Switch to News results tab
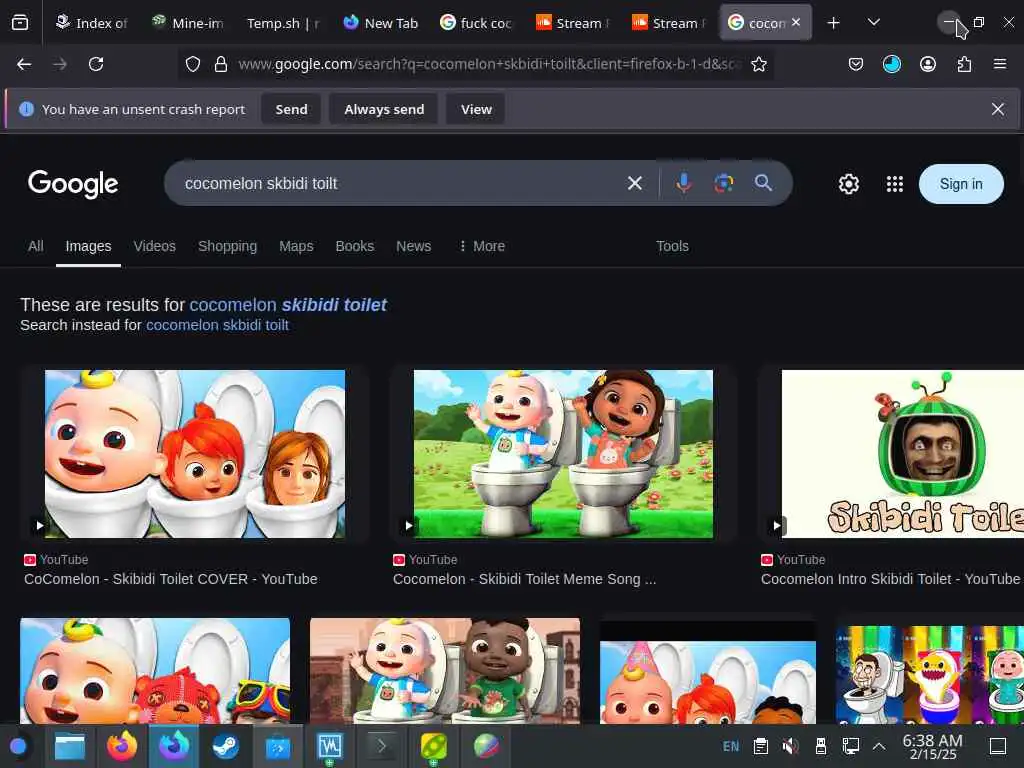 (x=413, y=246)
